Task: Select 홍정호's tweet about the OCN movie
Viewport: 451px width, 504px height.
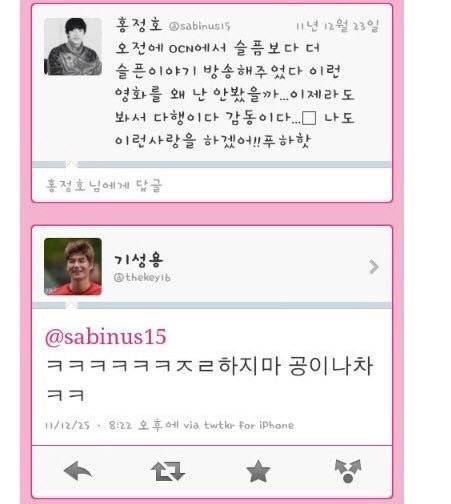Action: tap(234, 94)
